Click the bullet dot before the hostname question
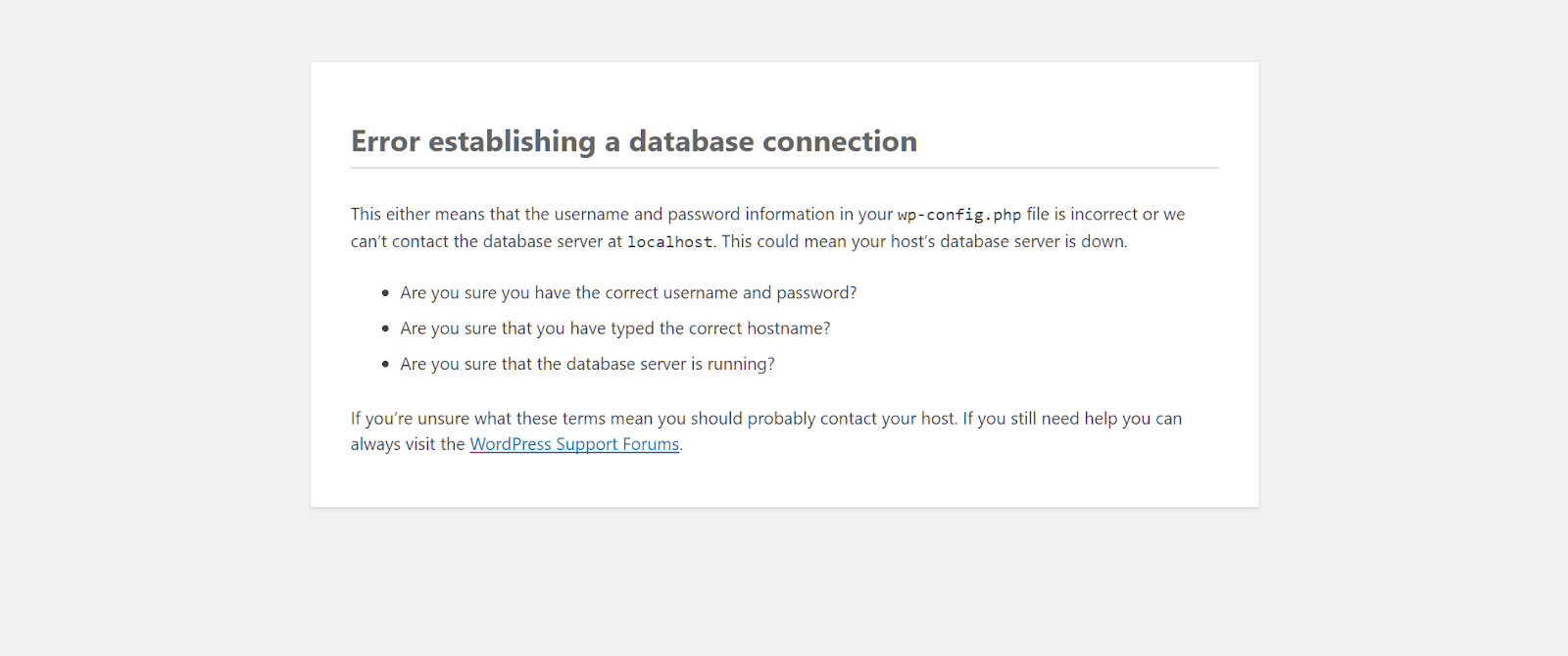 tap(385, 328)
